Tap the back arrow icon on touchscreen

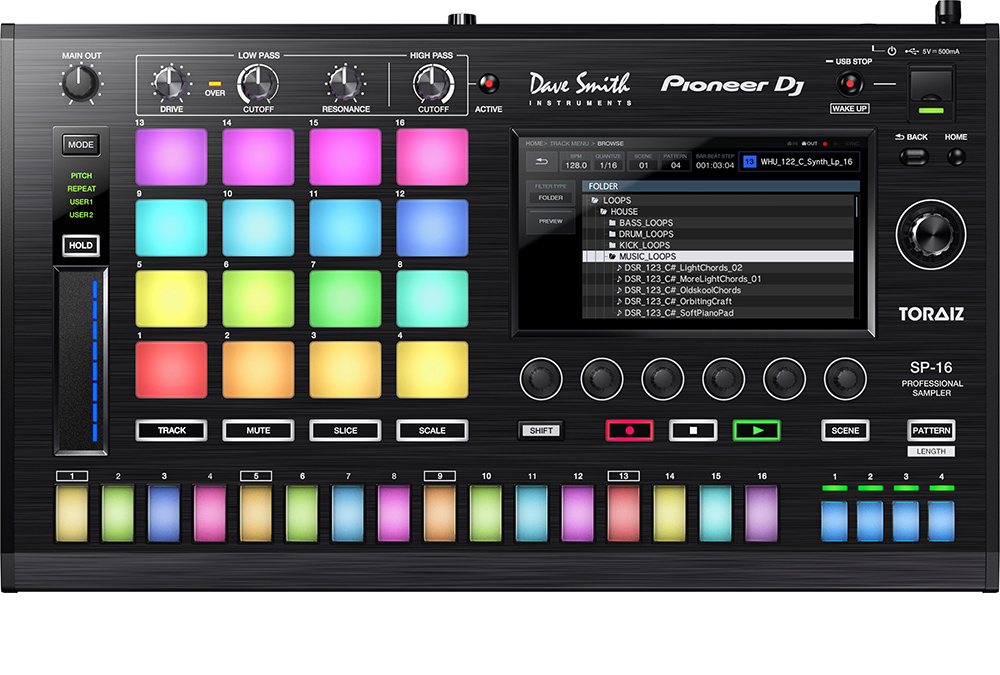[x=542, y=162]
